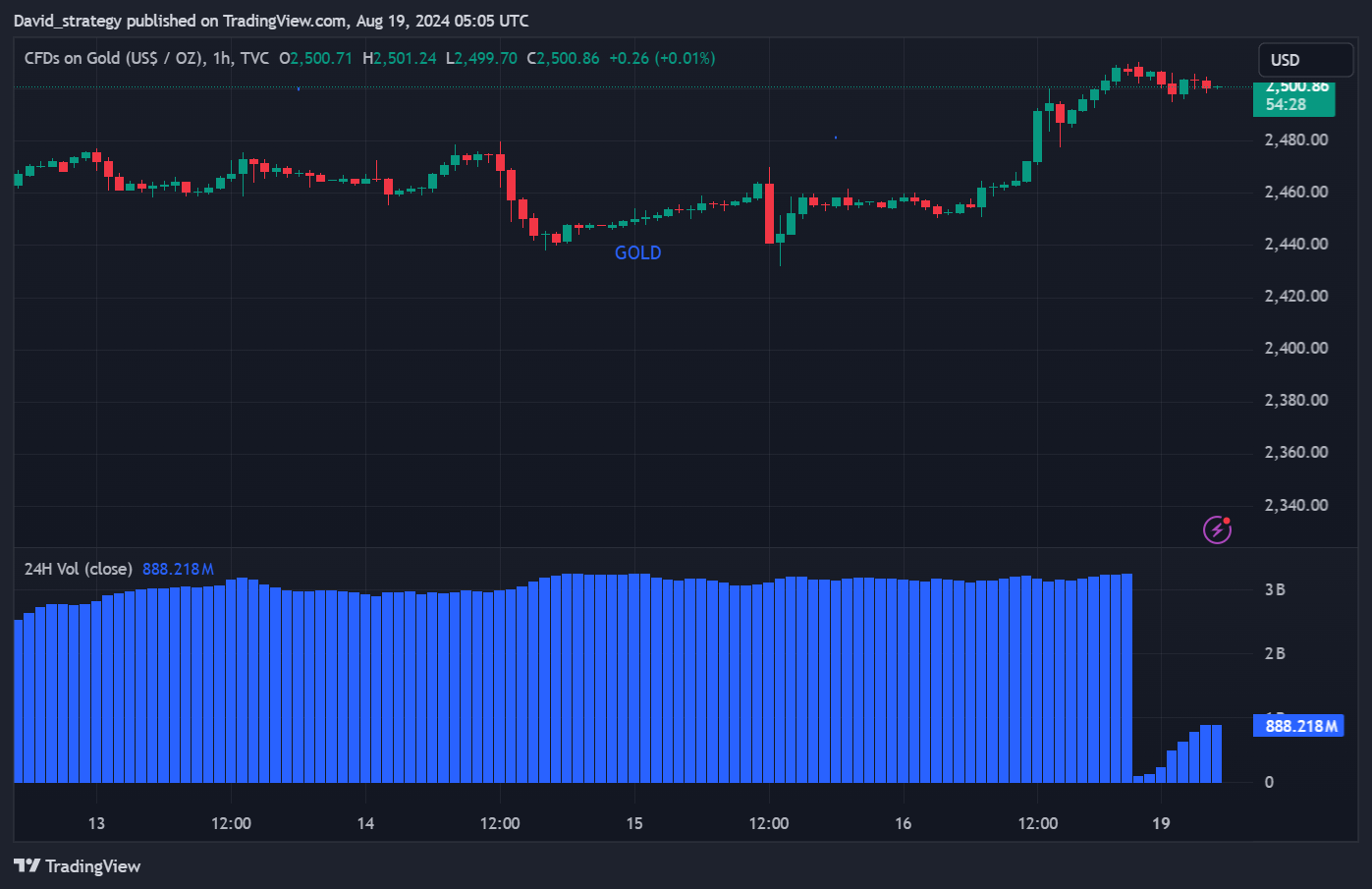Click the close value C2,500.86 in the legend
1372x889 pixels.
tap(563, 58)
